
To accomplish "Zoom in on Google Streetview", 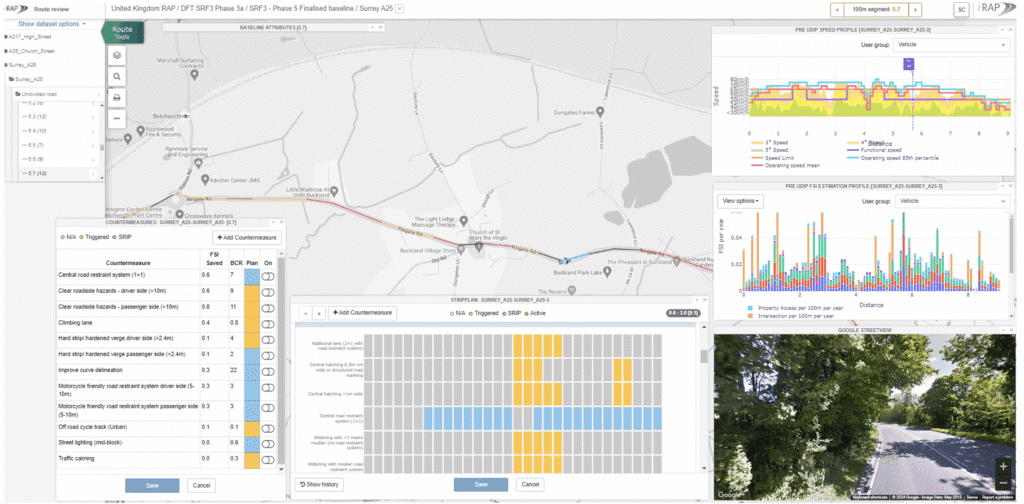I will coord(1003,467).
